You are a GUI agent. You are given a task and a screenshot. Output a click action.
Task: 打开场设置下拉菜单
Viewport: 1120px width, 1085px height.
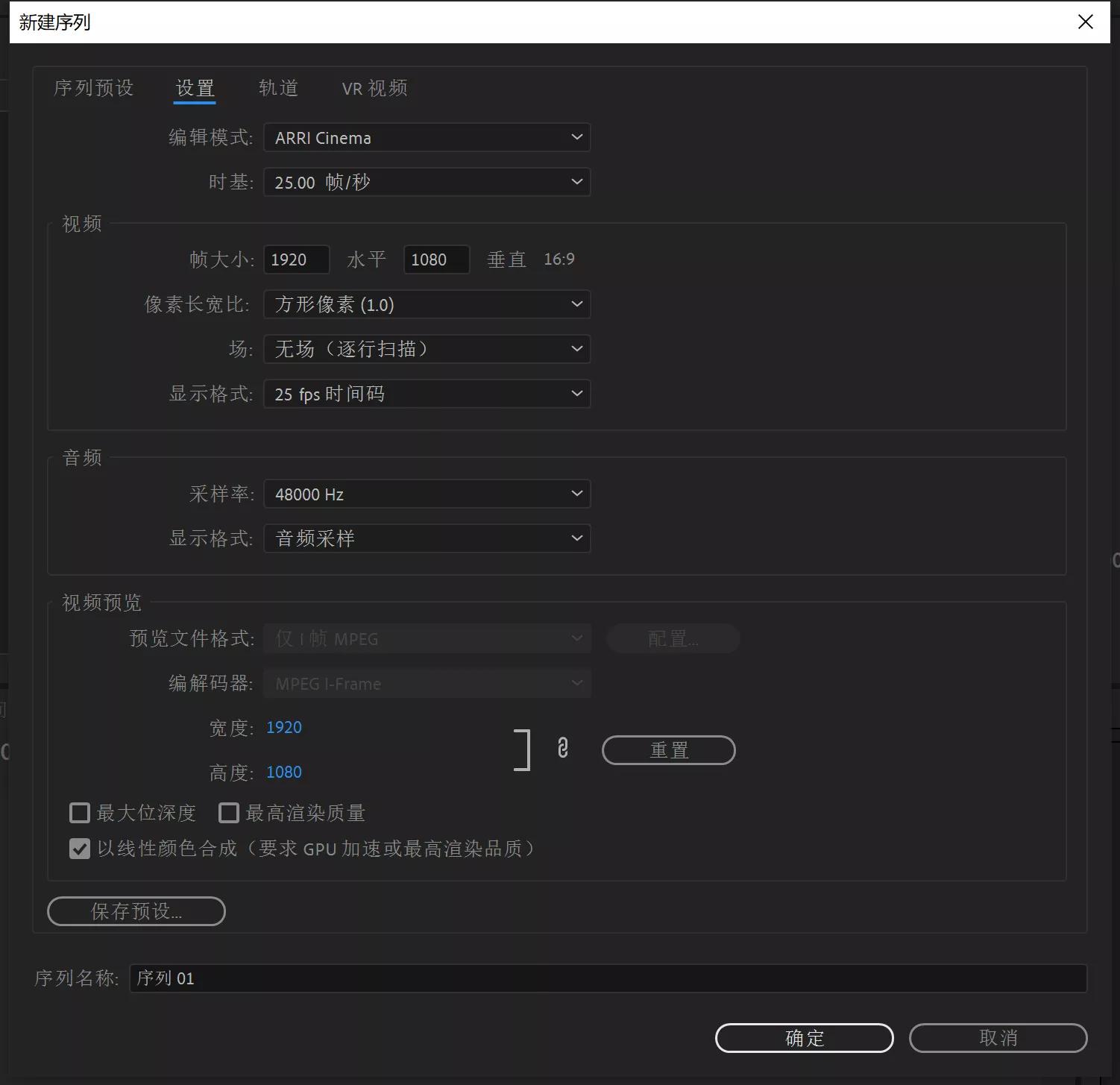(426, 349)
